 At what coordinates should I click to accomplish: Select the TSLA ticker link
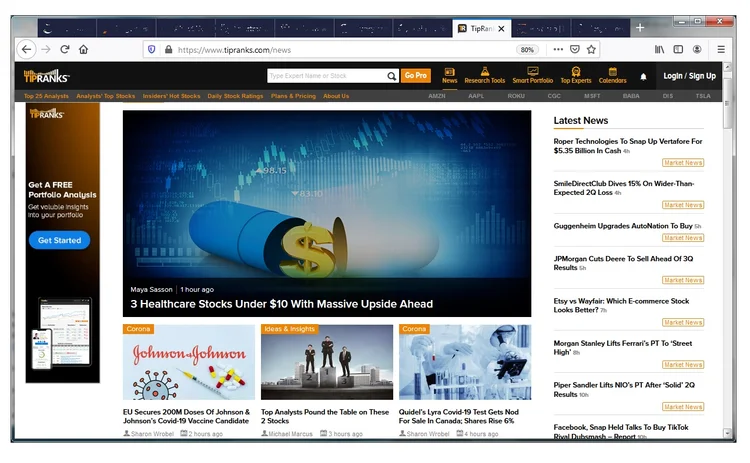703,96
